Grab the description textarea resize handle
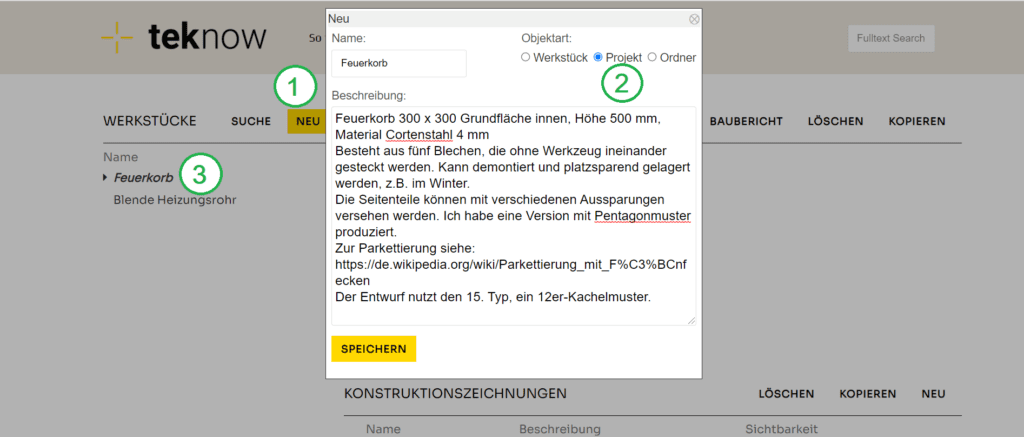The image size is (1024, 437). pos(691,320)
